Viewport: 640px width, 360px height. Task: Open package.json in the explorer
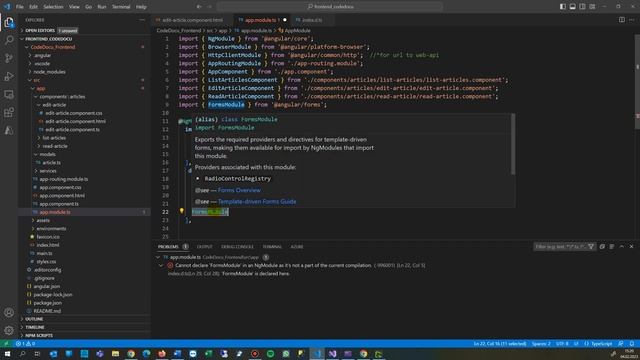[x=47, y=302]
